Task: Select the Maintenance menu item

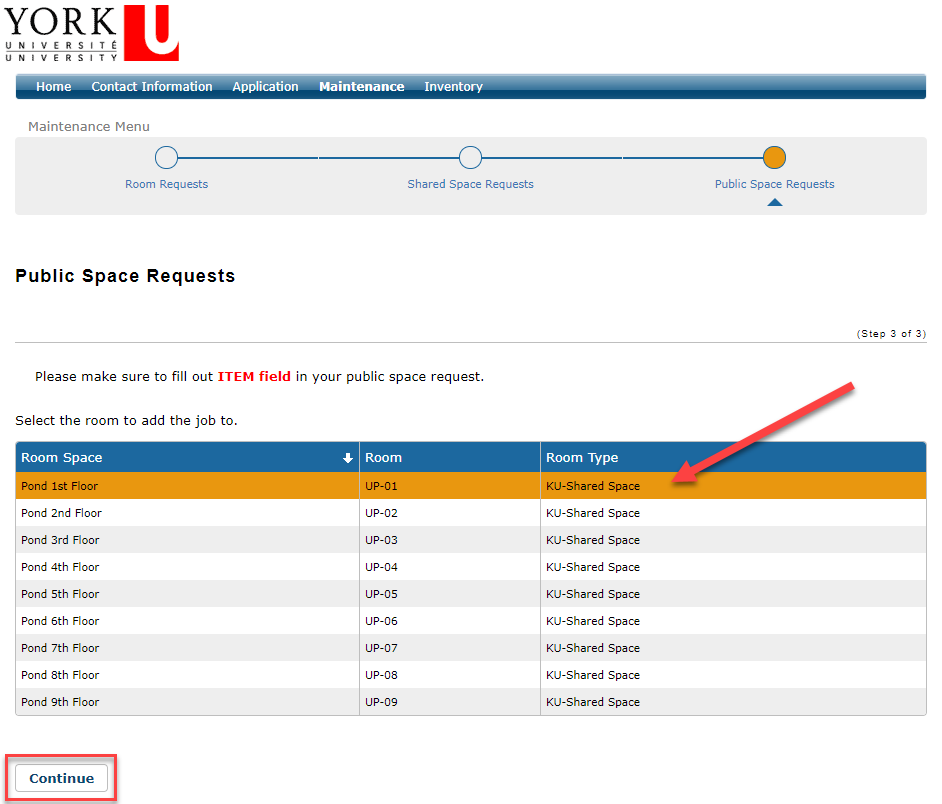Action: (x=362, y=87)
